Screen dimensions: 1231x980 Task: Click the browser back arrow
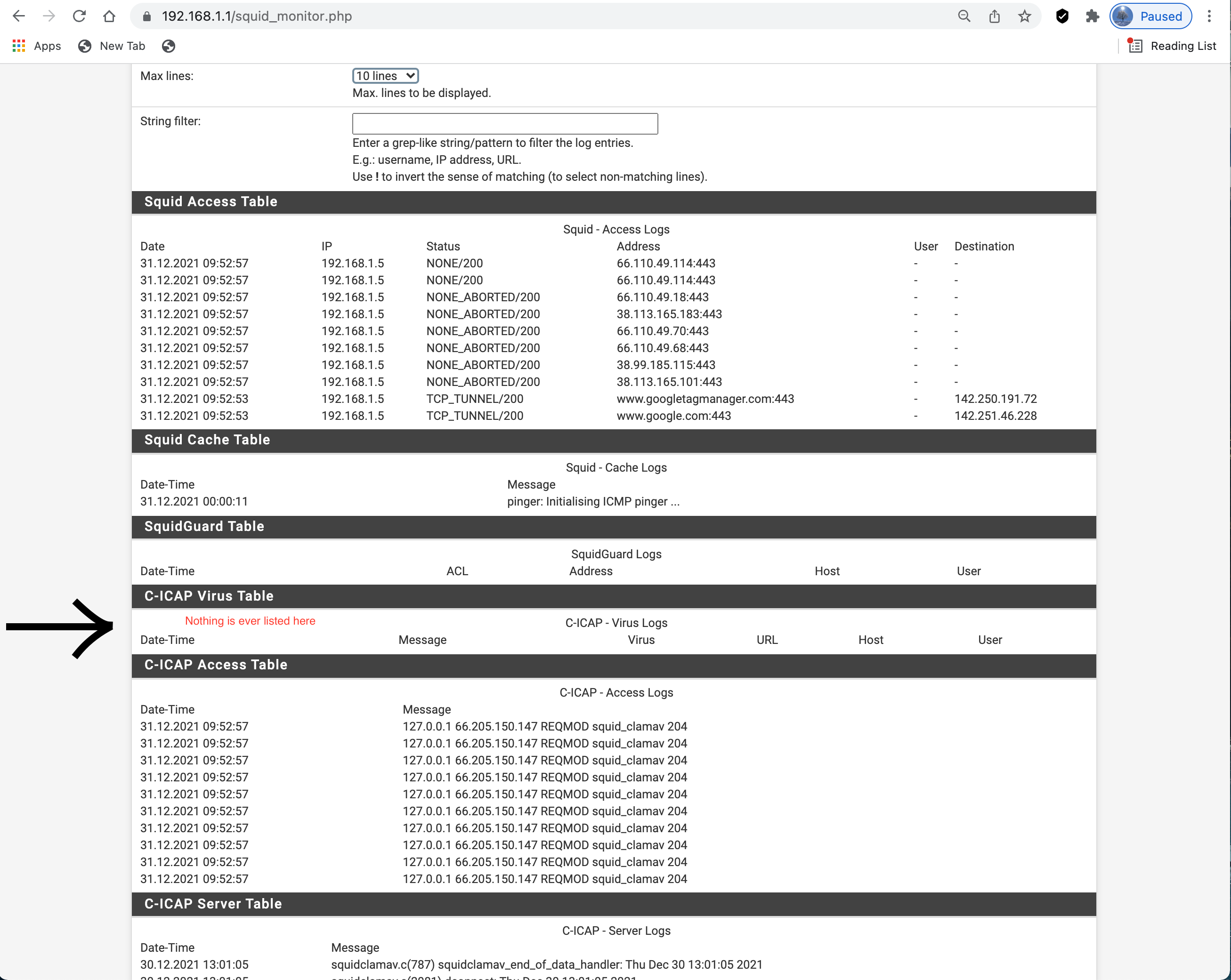pos(19,16)
